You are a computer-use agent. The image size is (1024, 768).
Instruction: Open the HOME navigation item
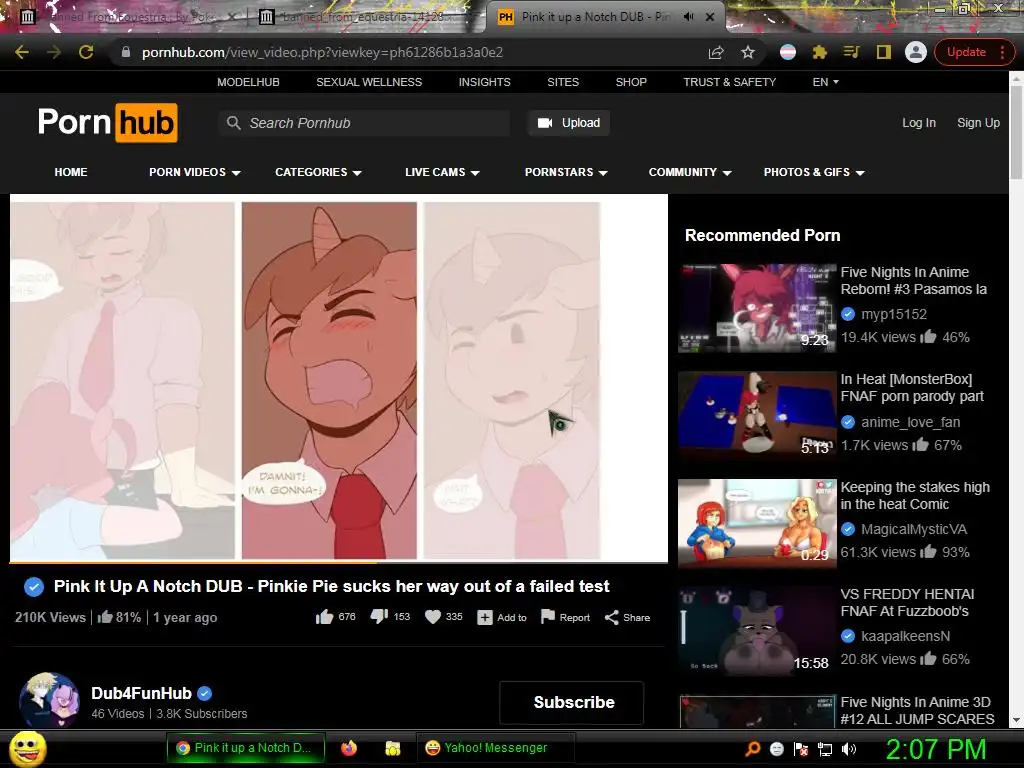(x=71, y=172)
